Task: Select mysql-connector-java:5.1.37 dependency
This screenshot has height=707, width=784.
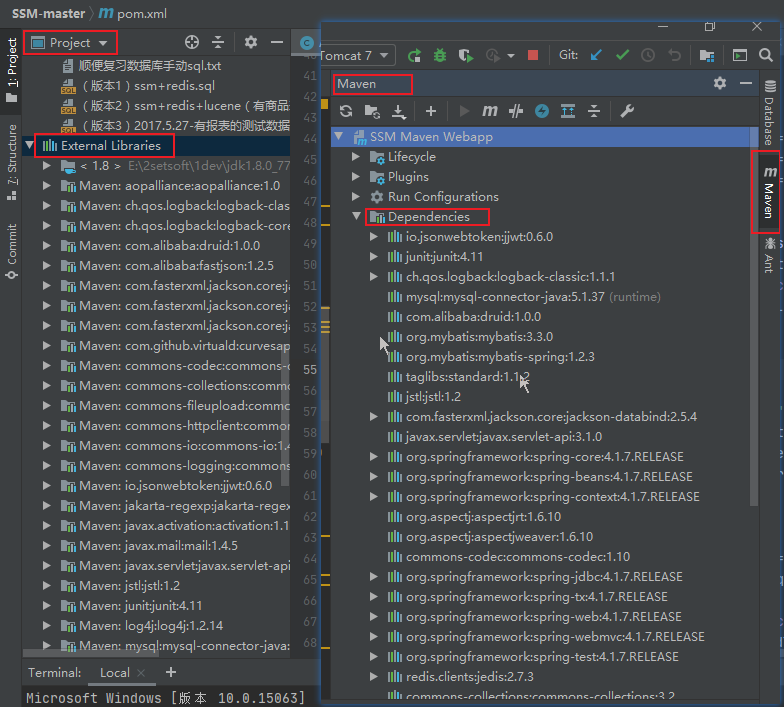Action: pos(504,297)
